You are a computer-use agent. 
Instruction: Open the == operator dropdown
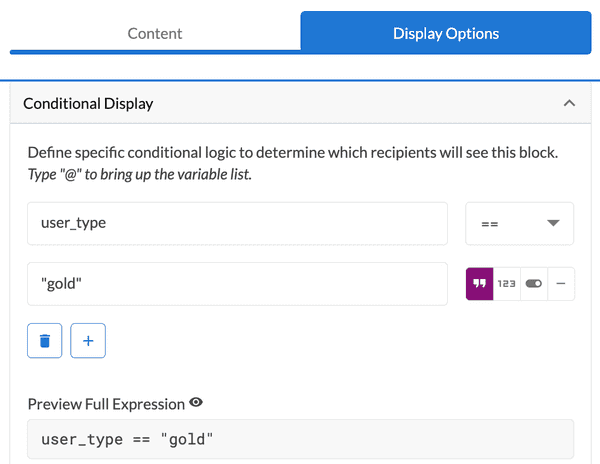tap(519, 223)
